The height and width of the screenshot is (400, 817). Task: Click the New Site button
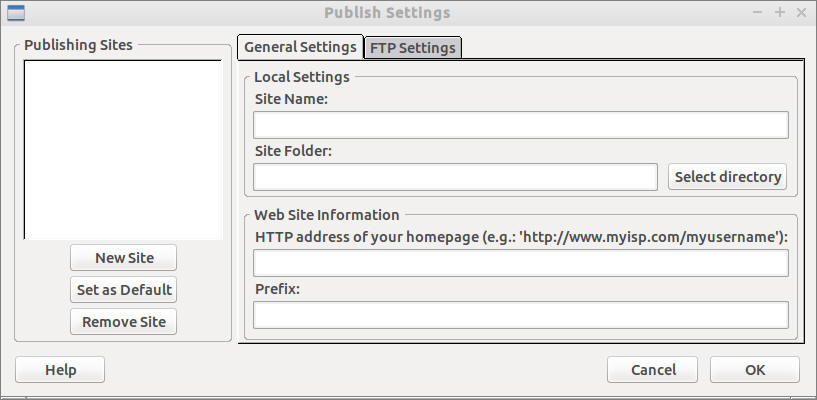tap(124, 257)
